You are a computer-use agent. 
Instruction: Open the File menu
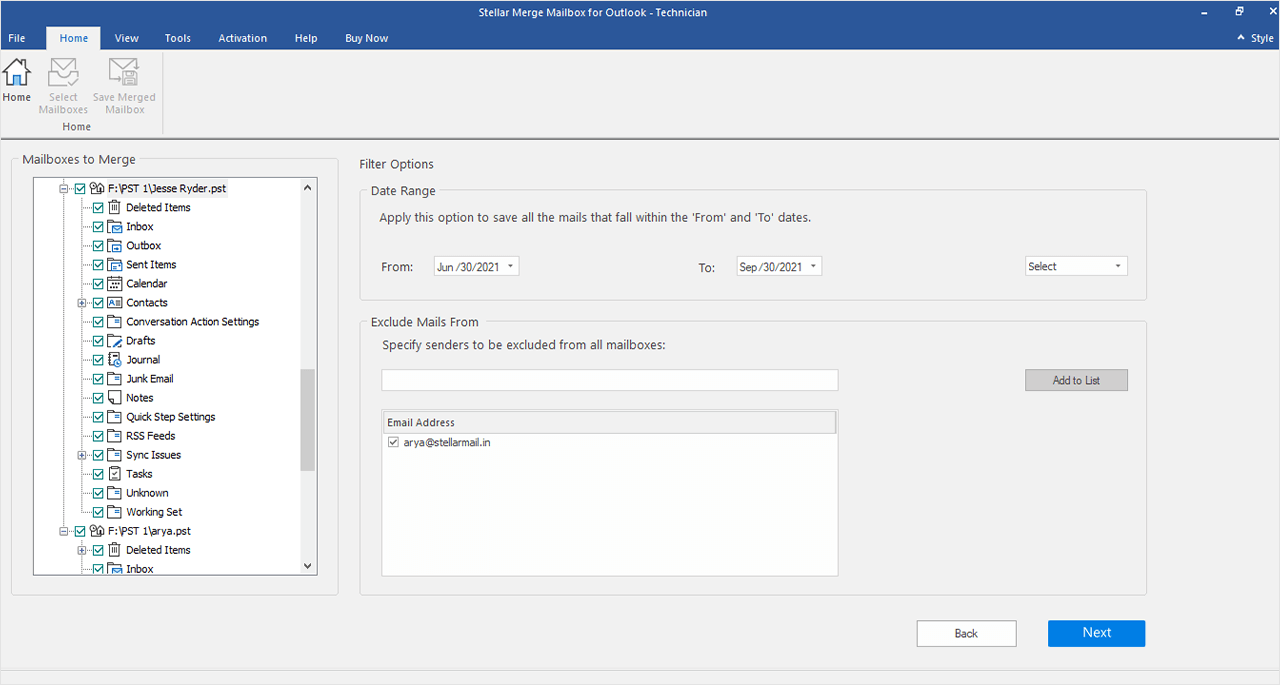(16, 38)
